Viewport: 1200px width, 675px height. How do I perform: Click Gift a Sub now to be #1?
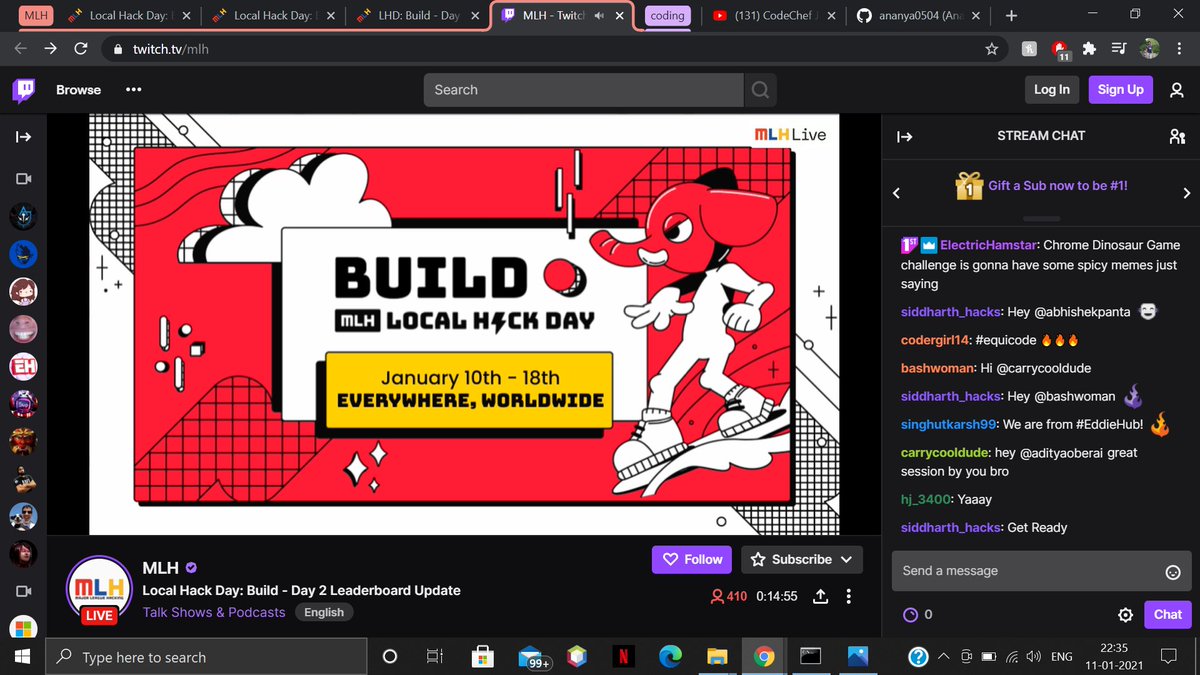point(1058,186)
